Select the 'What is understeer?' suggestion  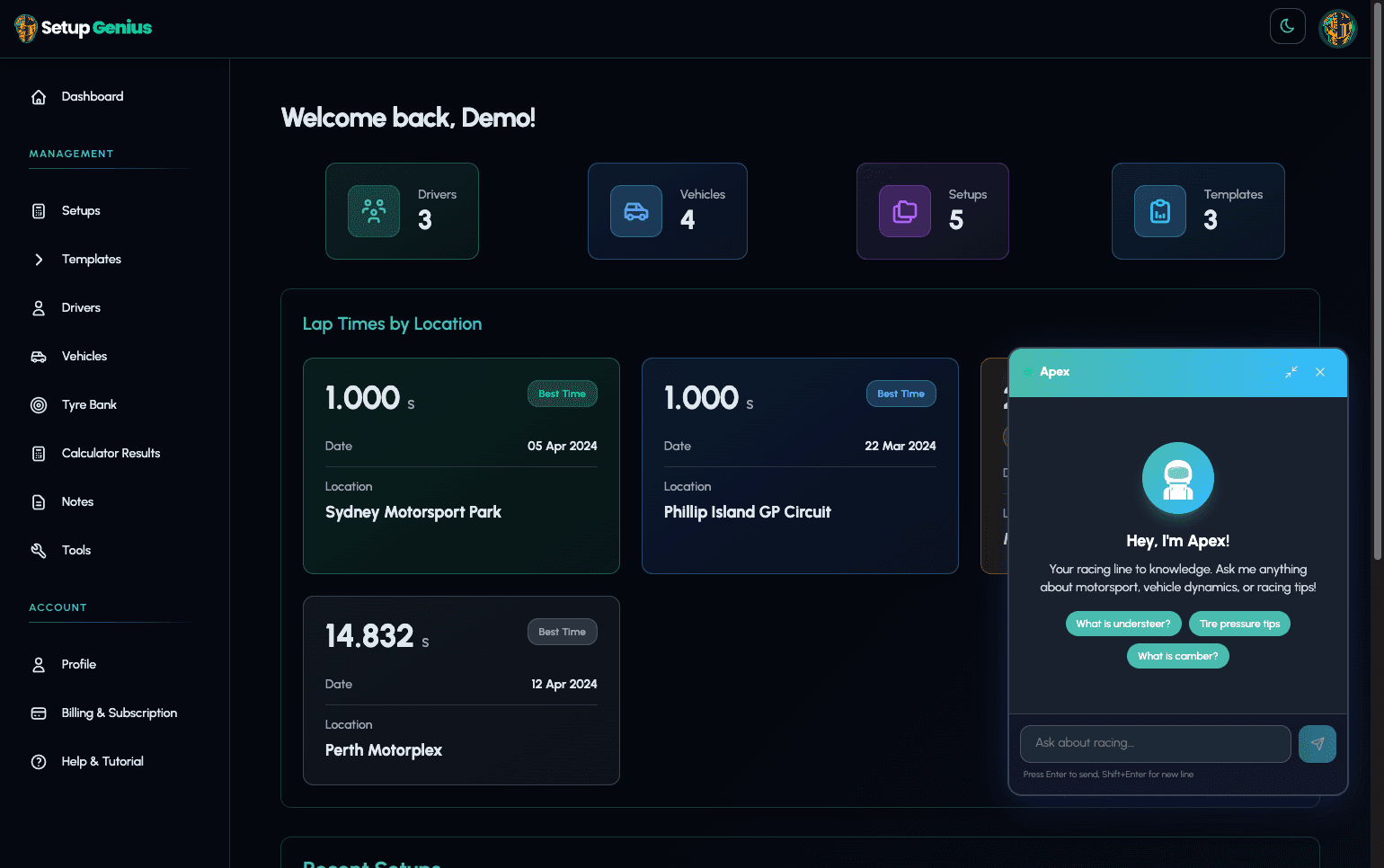click(x=1123, y=624)
